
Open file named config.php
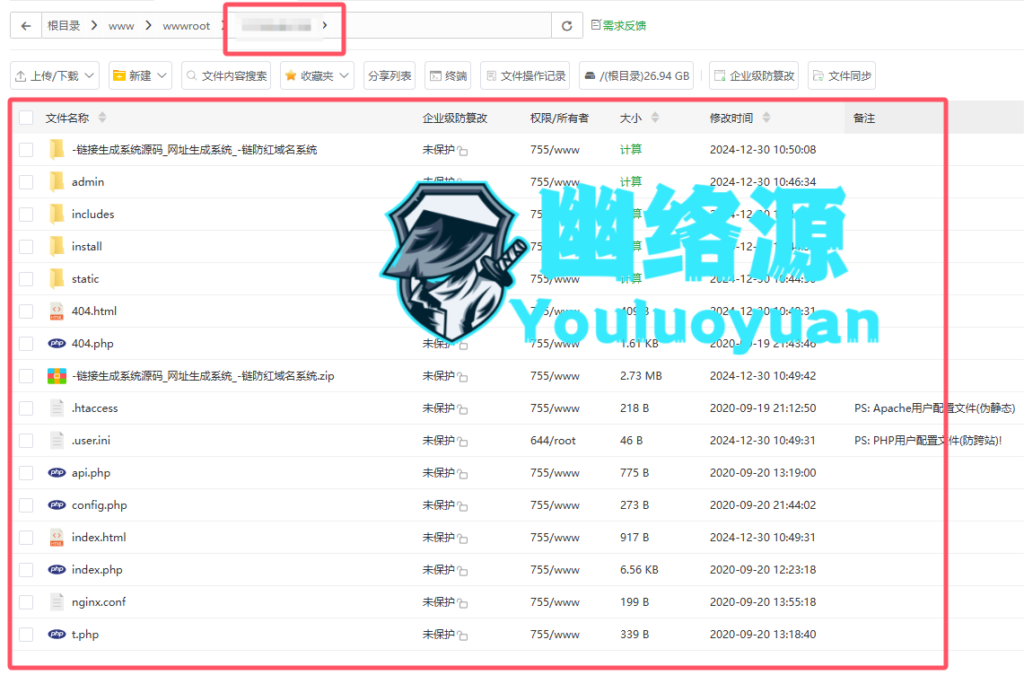click(x=99, y=505)
